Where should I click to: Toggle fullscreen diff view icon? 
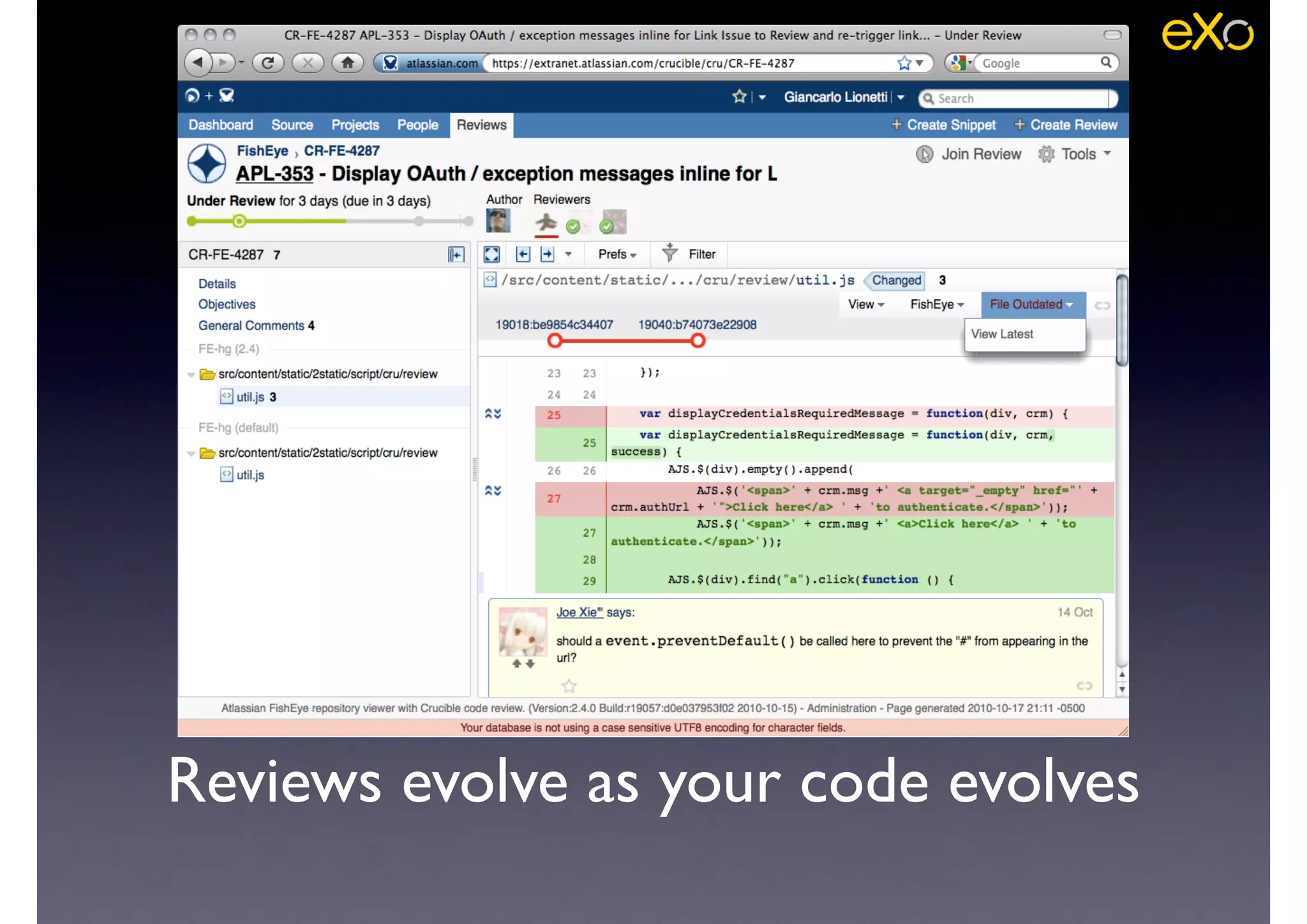click(x=491, y=254)
